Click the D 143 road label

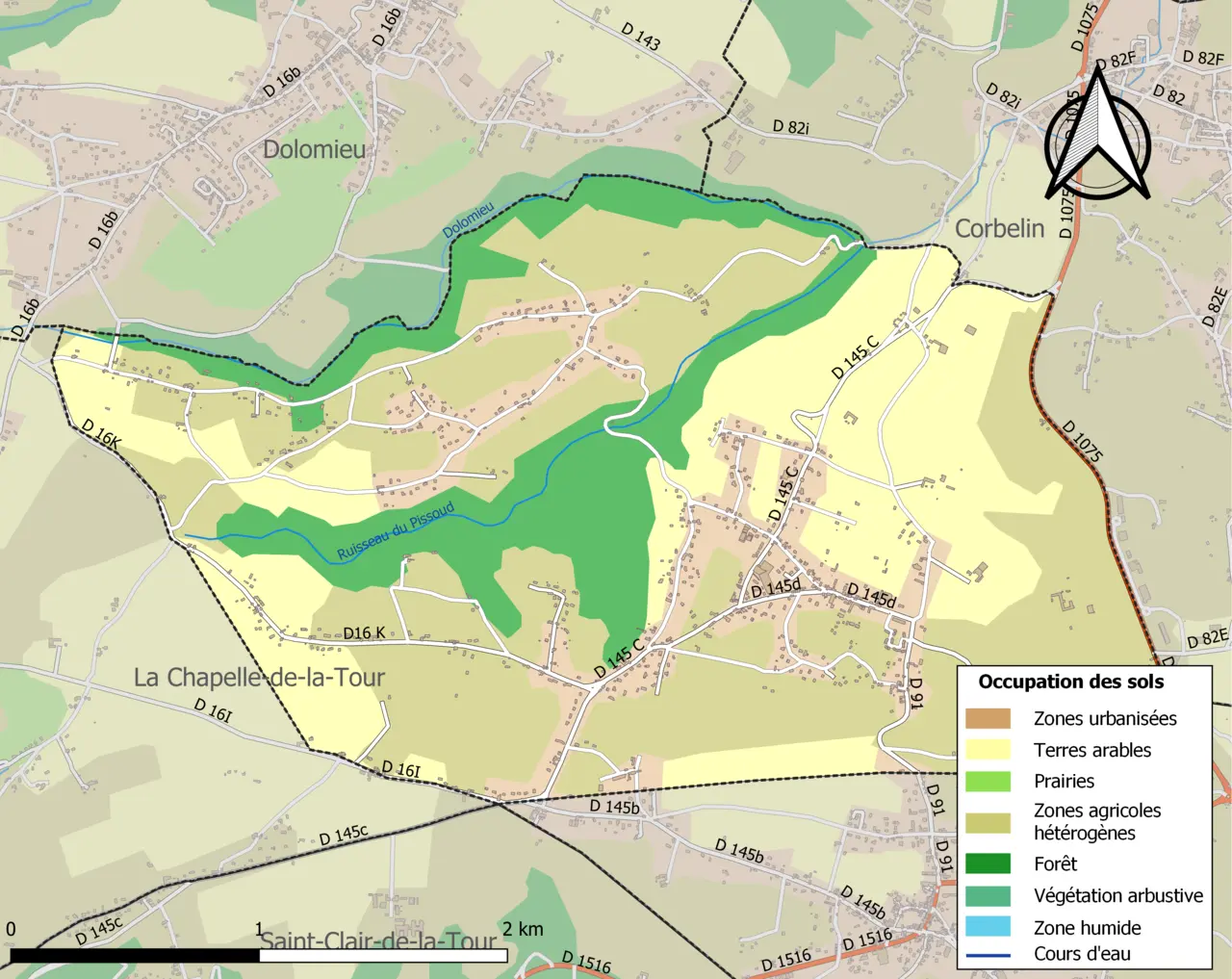pyautogui.click(x=641, y=37)
